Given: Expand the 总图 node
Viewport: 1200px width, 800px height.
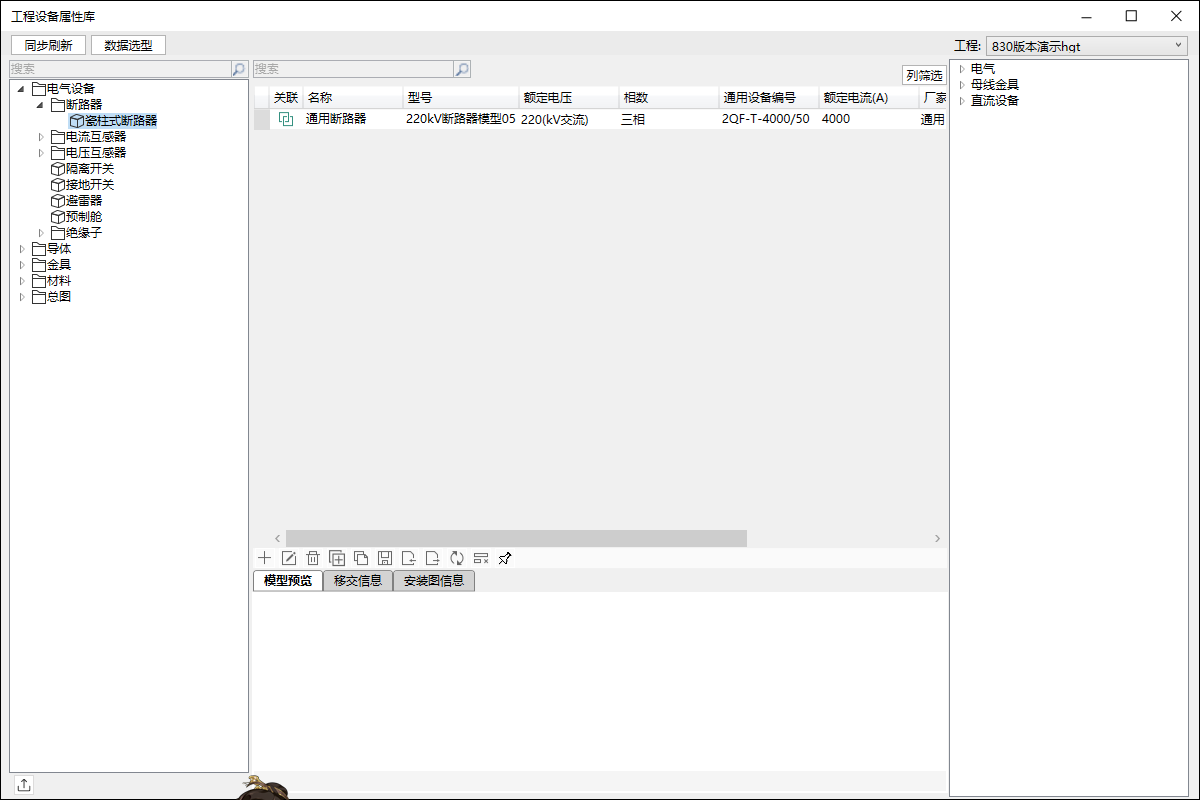Looking at the screenshot, I should 22,297.
